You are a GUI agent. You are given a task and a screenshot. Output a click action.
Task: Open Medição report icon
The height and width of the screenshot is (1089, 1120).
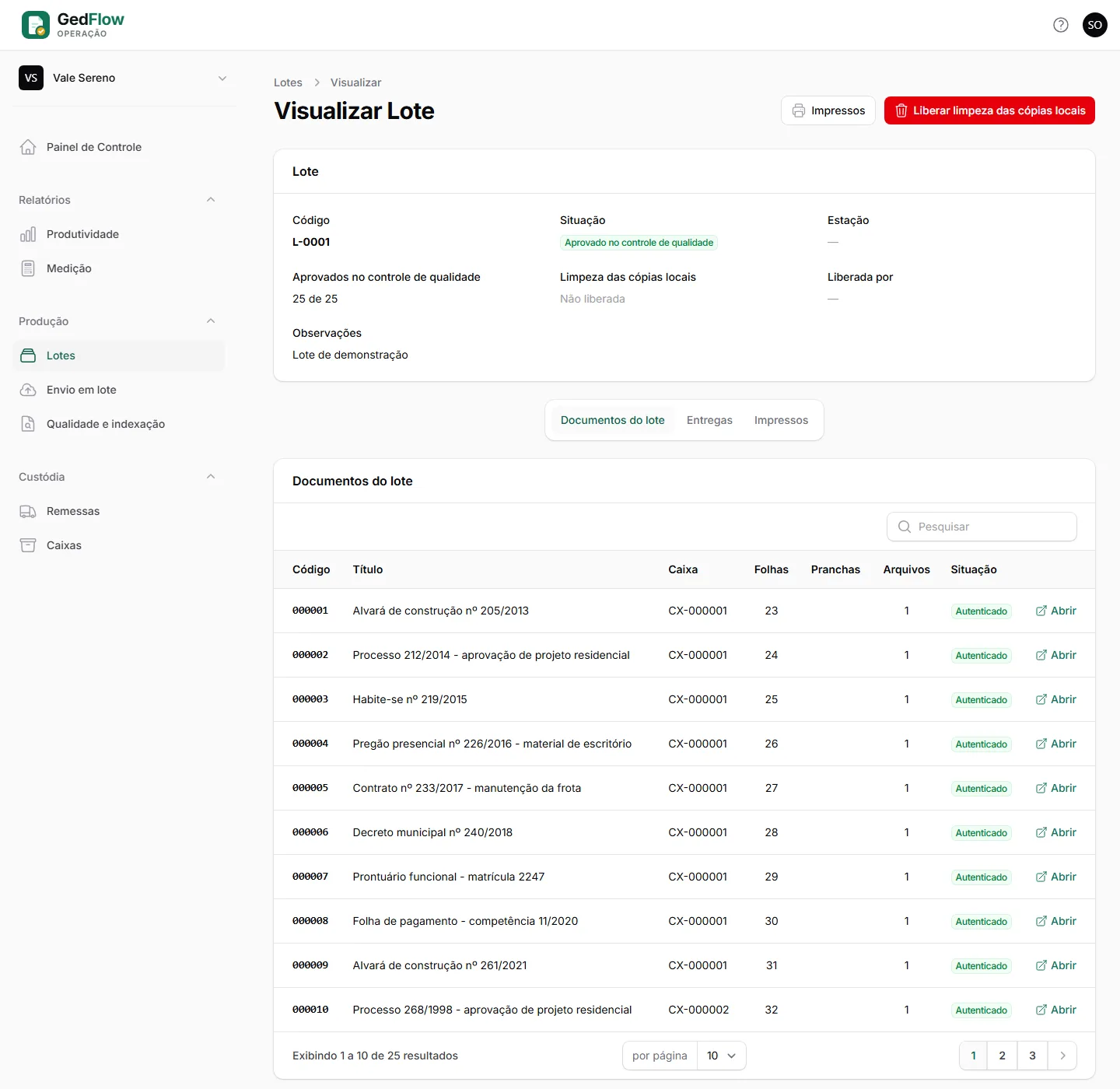[x=28, y=268]
